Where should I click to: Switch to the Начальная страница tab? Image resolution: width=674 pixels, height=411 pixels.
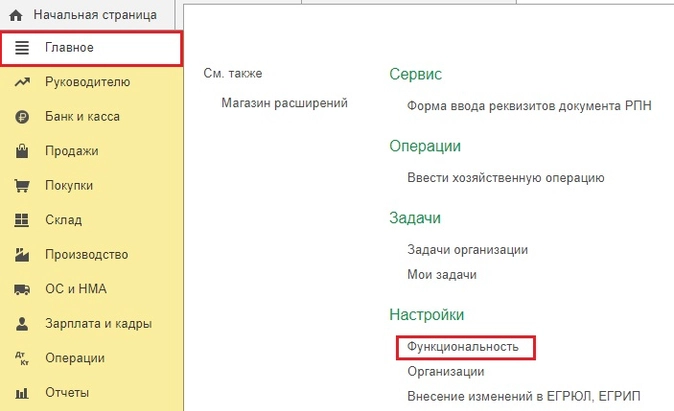(x=95, y=16)
